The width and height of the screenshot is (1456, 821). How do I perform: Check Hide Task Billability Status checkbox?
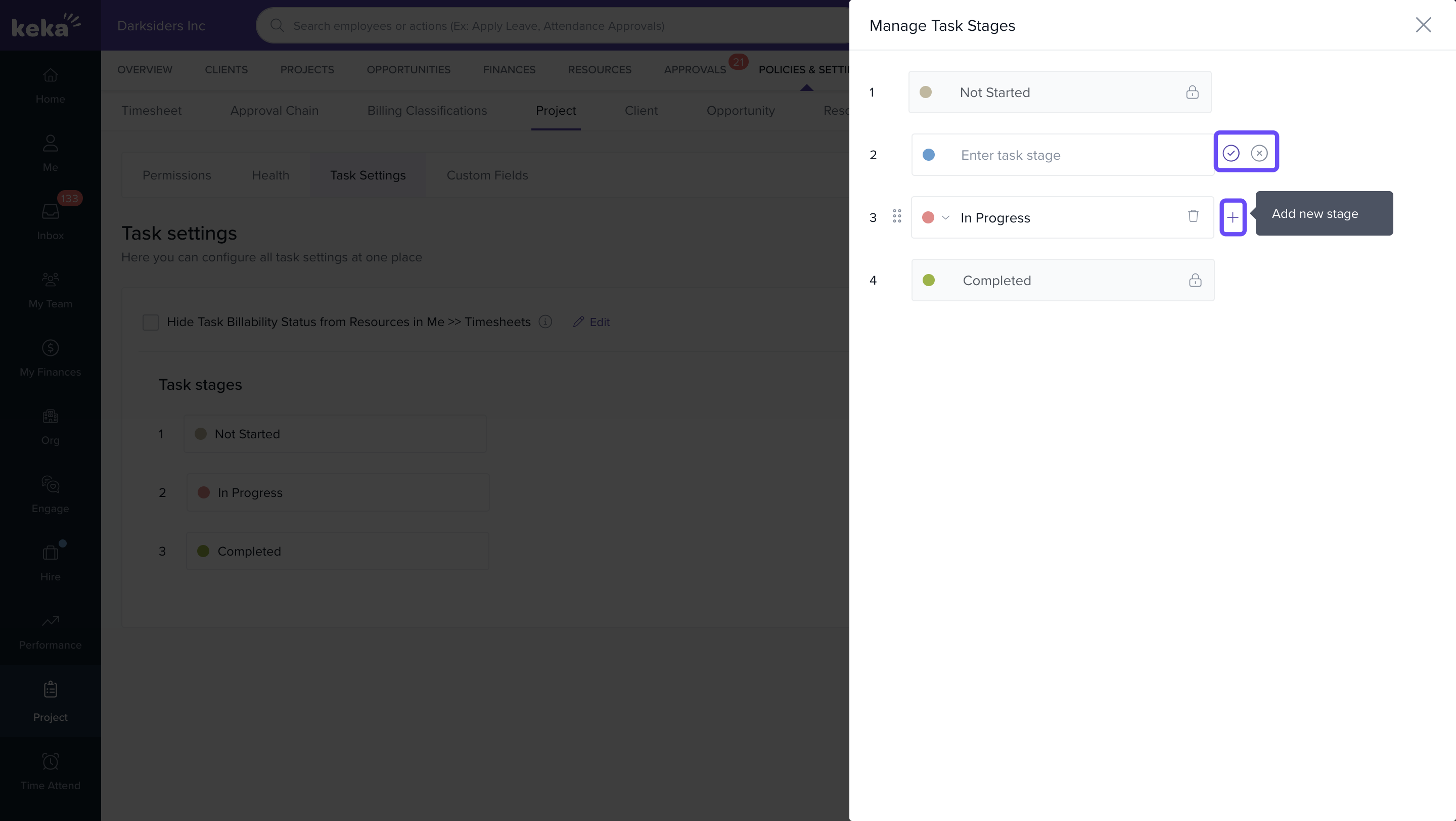coord(150,322)
